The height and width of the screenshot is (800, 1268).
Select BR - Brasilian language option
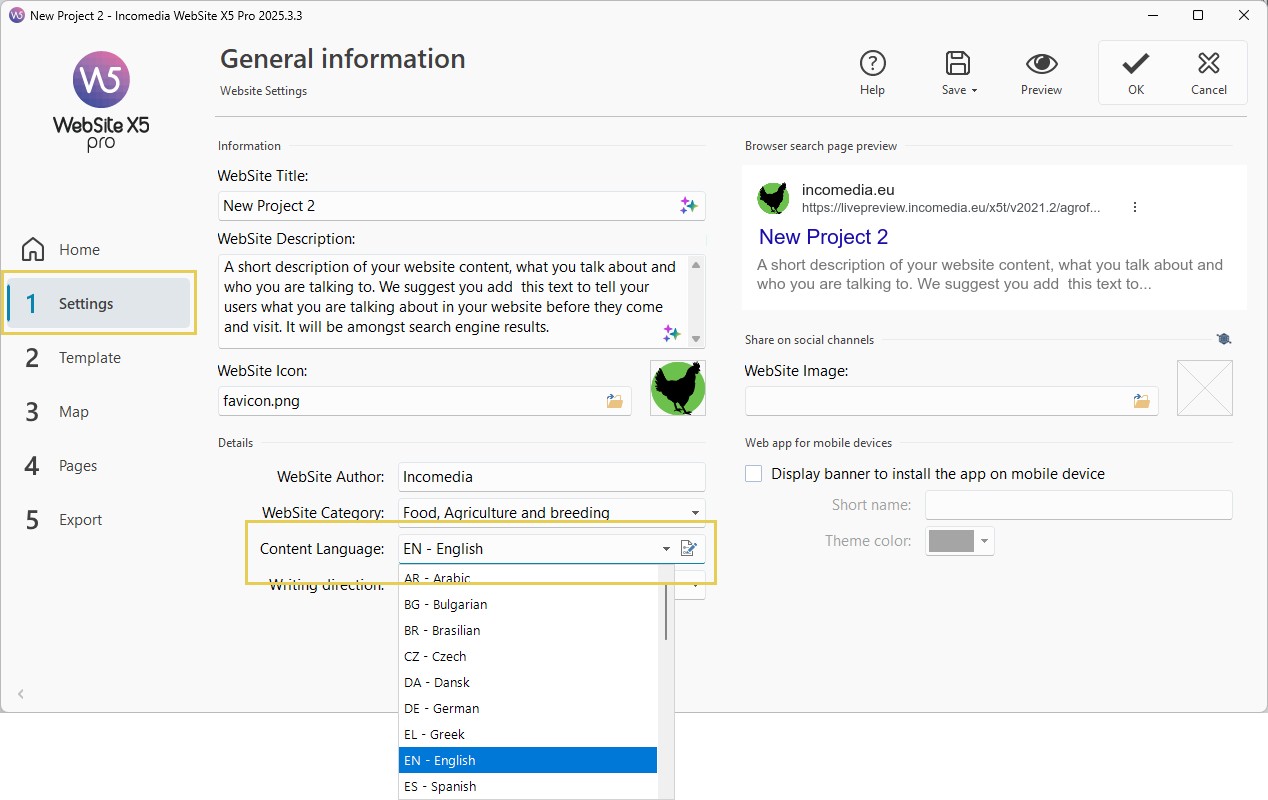click(x=528, y=630)
